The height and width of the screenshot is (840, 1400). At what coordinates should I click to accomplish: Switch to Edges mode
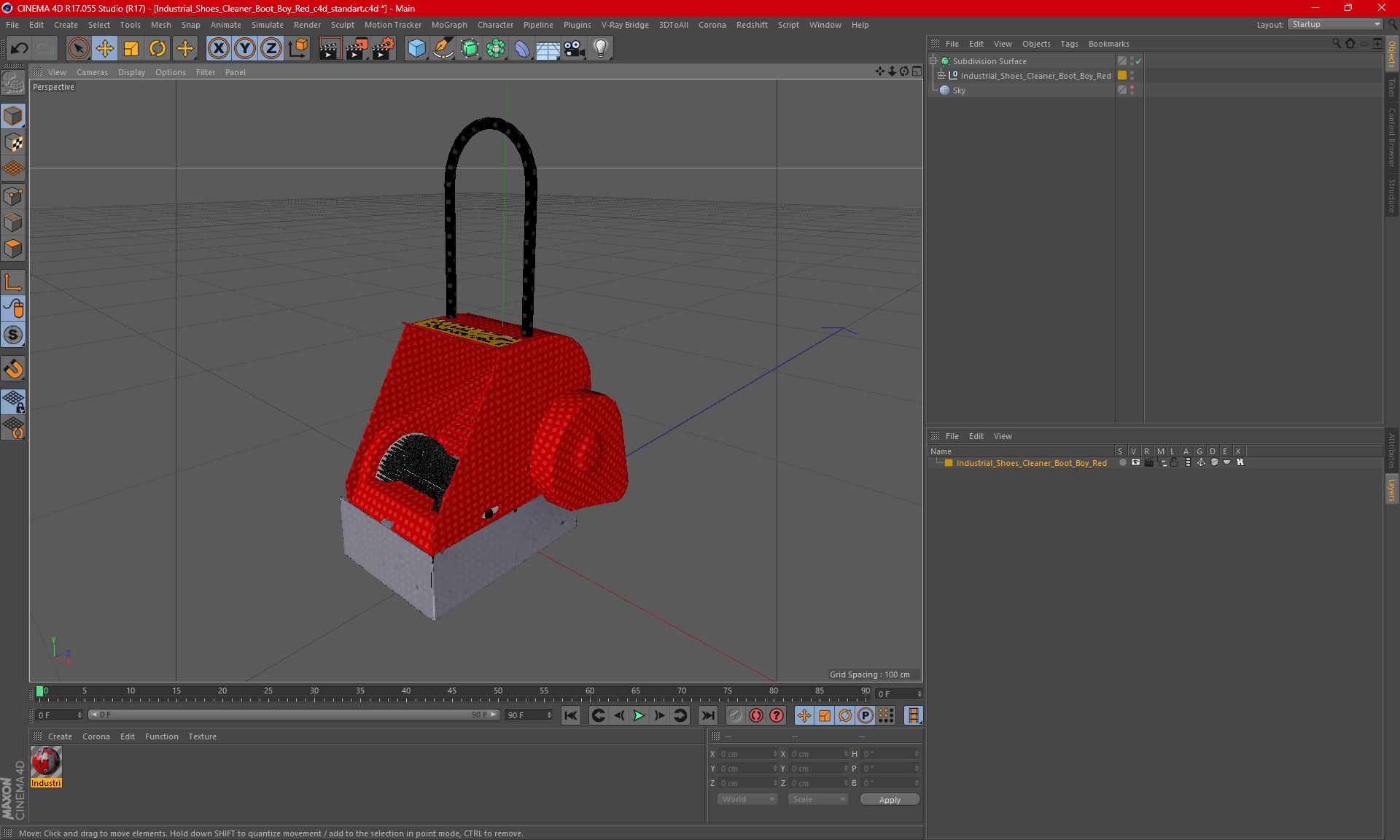pos(13,222)
